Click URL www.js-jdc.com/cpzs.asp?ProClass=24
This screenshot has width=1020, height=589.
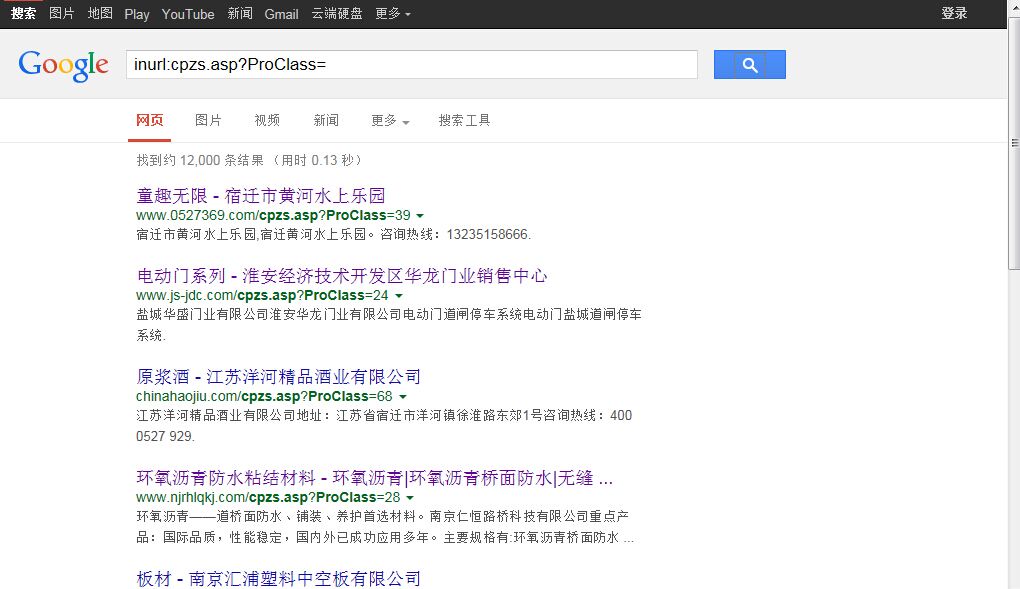click(262, 295)
